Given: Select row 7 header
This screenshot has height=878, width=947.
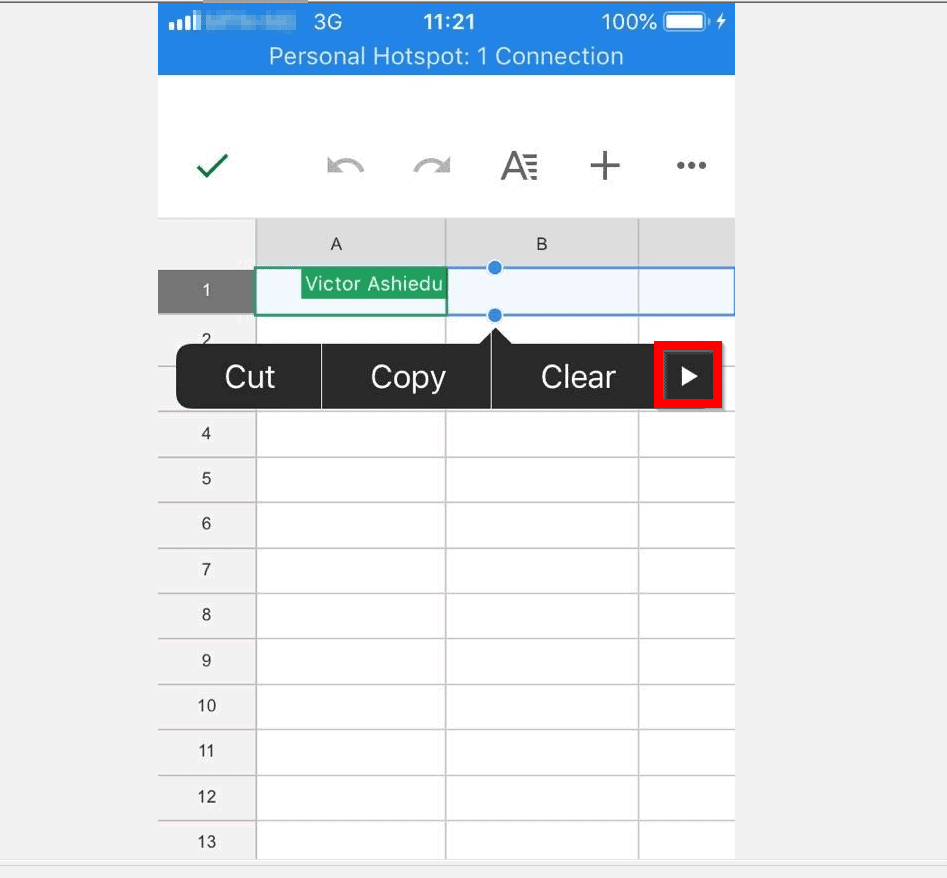Looking at the screenshot, I should [x=206, y=570].
